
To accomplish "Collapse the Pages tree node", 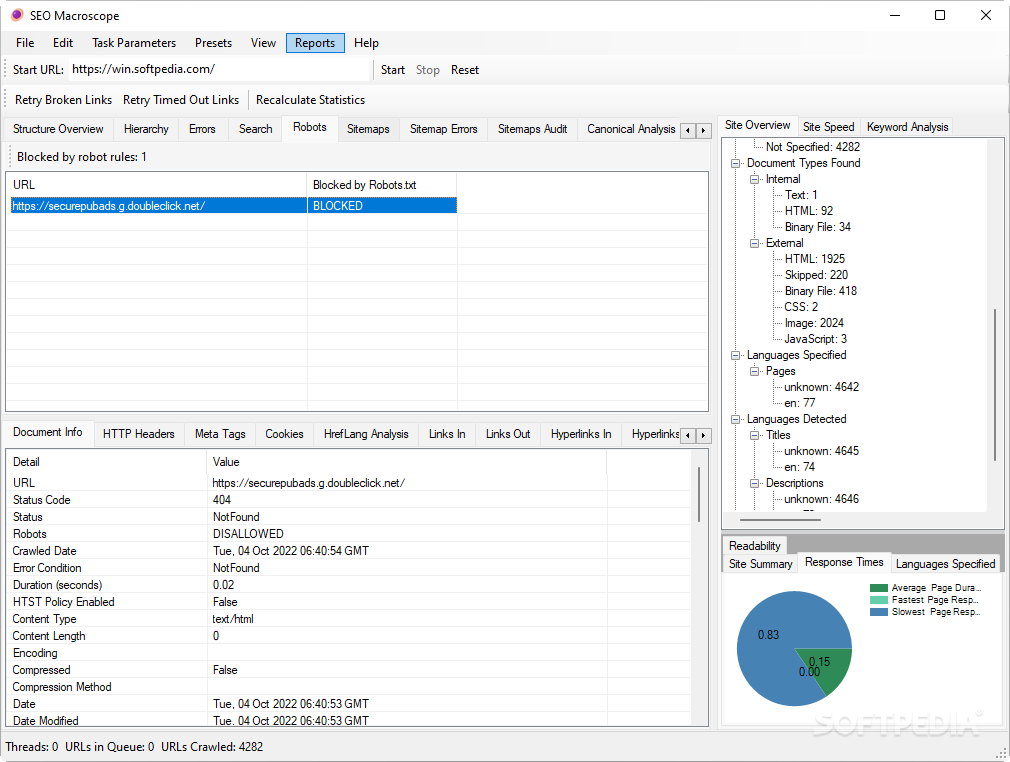I will [x=754, y=371].
